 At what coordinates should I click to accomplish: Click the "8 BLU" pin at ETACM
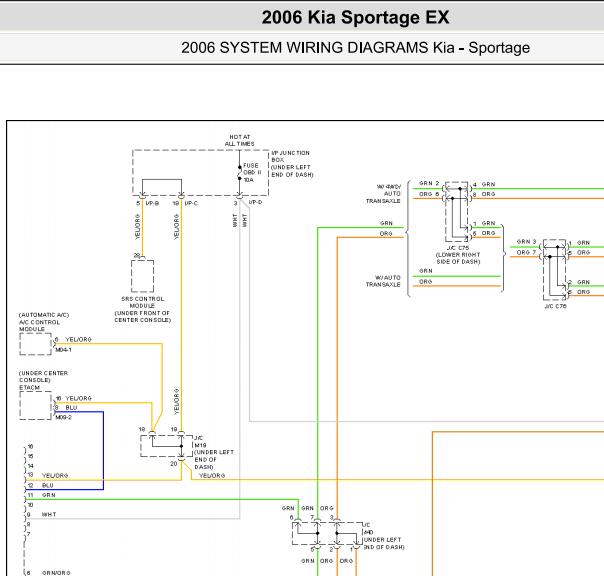point(66,407)
